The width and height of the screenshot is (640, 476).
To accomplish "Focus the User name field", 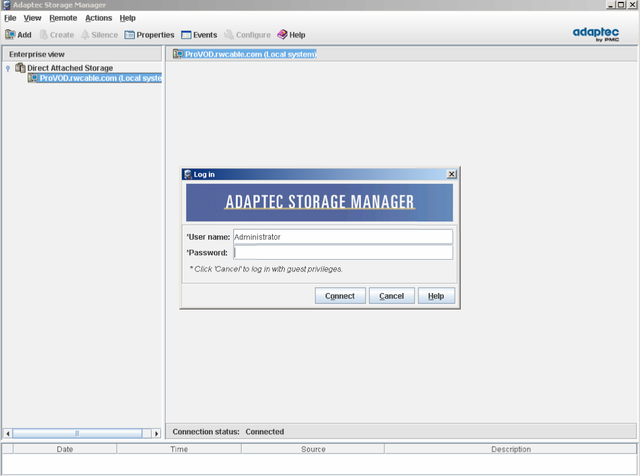I will [x=343, y=237].
